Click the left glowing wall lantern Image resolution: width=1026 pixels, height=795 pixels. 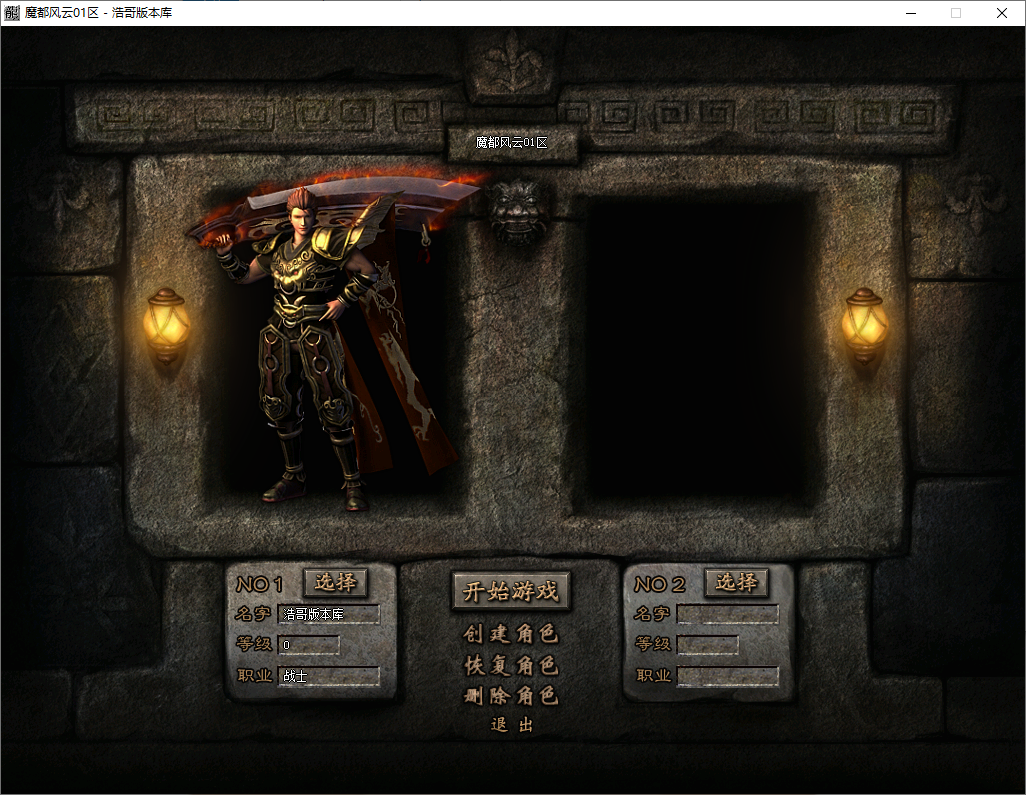click(166, 325)
